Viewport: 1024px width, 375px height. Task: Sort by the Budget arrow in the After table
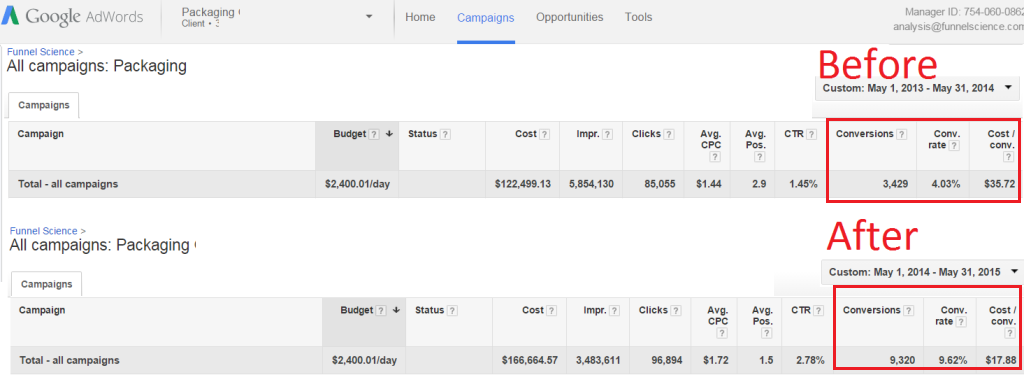[x=396, y=310]
